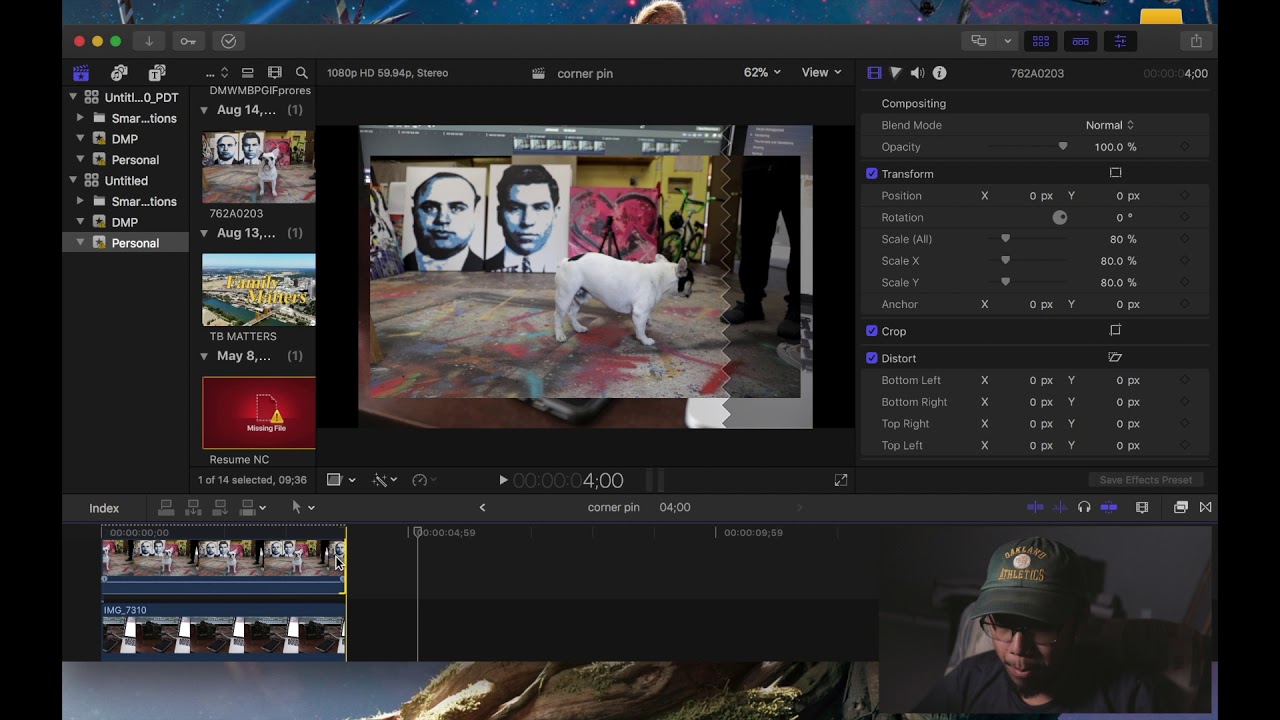Toggle the Timeline panel button
The width and height of the screenshot is (1280, 720).
[x=1080, y=41]
